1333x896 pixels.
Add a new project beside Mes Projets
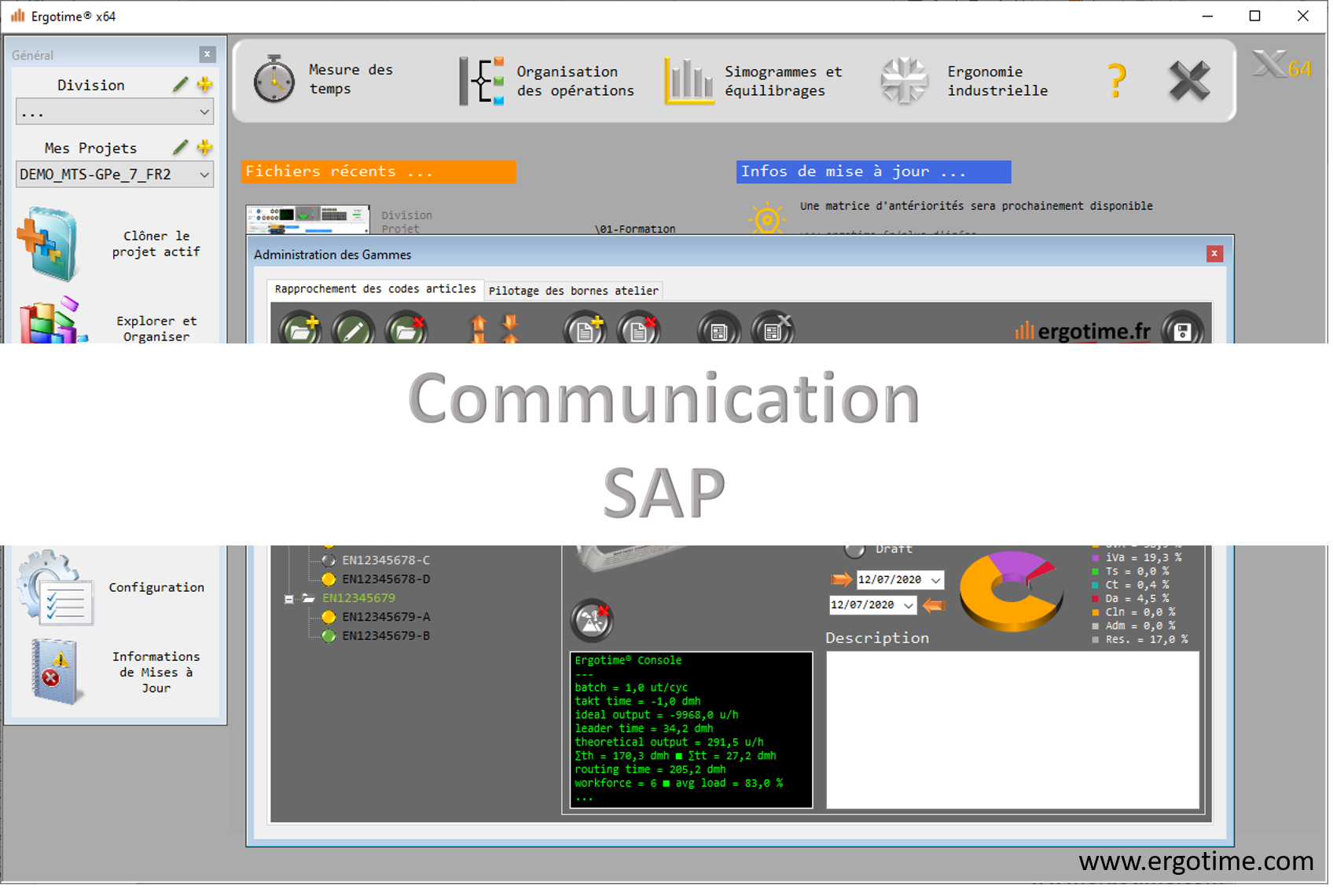coord(205,147)
